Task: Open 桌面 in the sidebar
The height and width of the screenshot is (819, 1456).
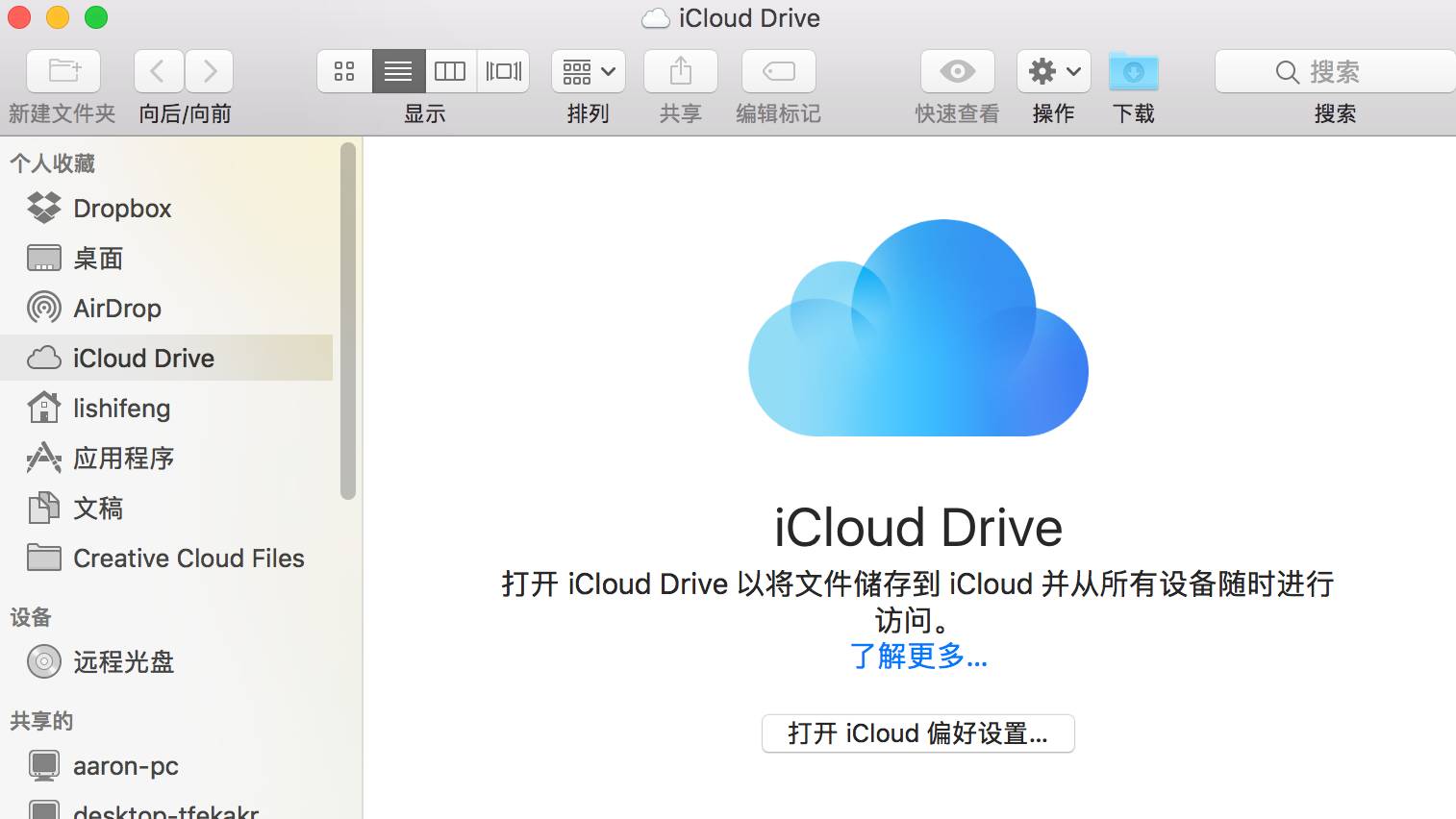Action: click(x=166, y=259)
